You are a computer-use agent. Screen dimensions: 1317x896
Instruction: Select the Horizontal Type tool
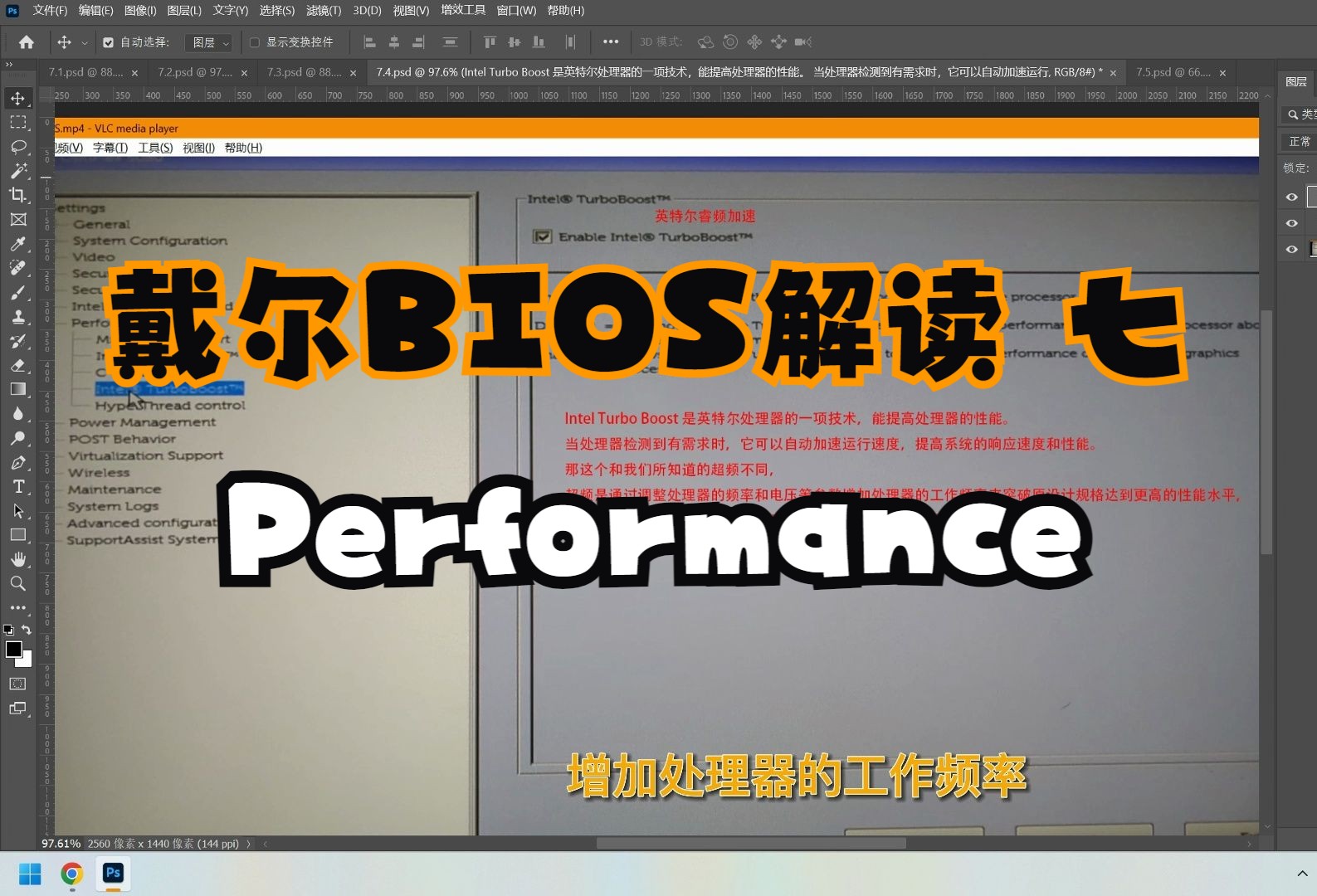pyautogui.click(x=17, y=487)
